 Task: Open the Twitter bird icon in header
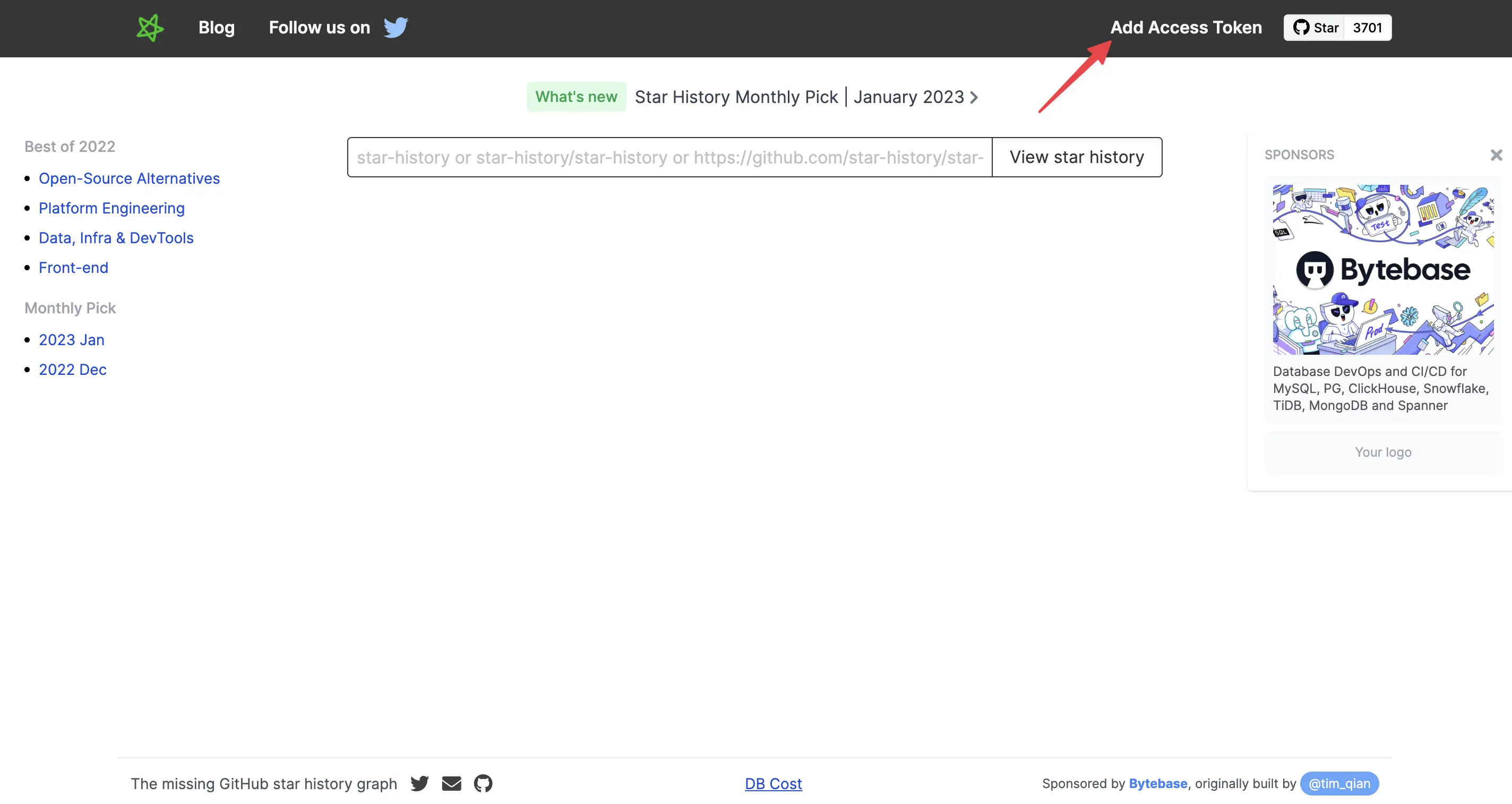pyautogui.click(x=396, y=28)
